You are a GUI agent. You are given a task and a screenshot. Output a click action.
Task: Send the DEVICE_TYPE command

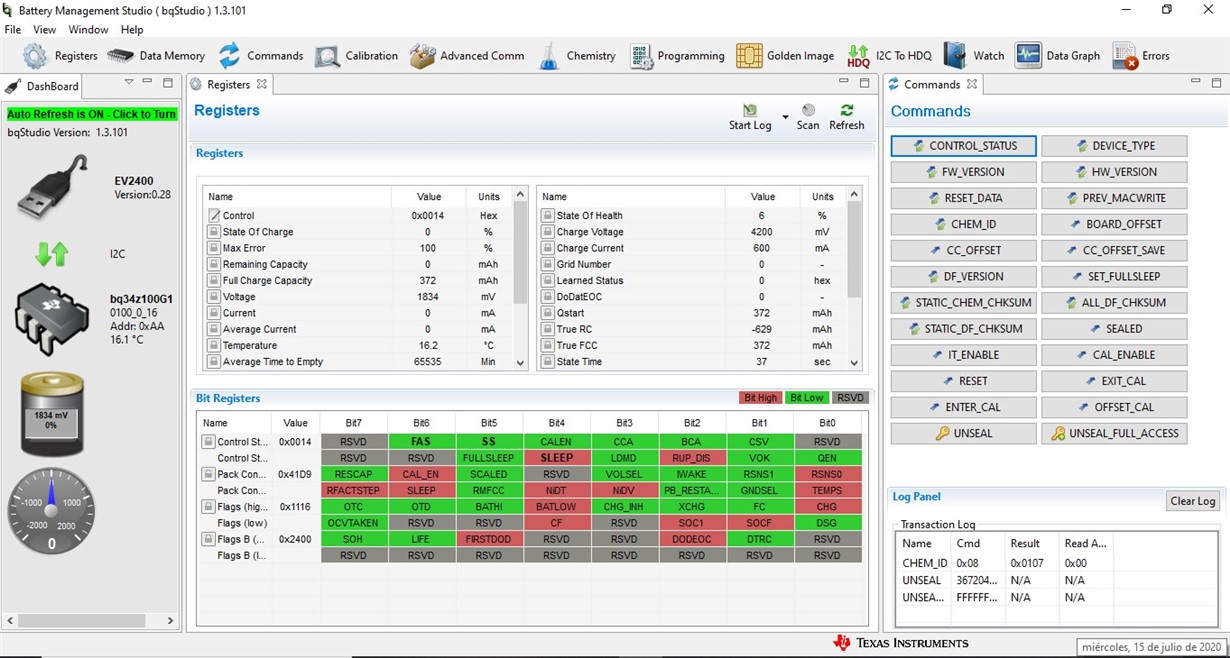tap(1114, 146)
